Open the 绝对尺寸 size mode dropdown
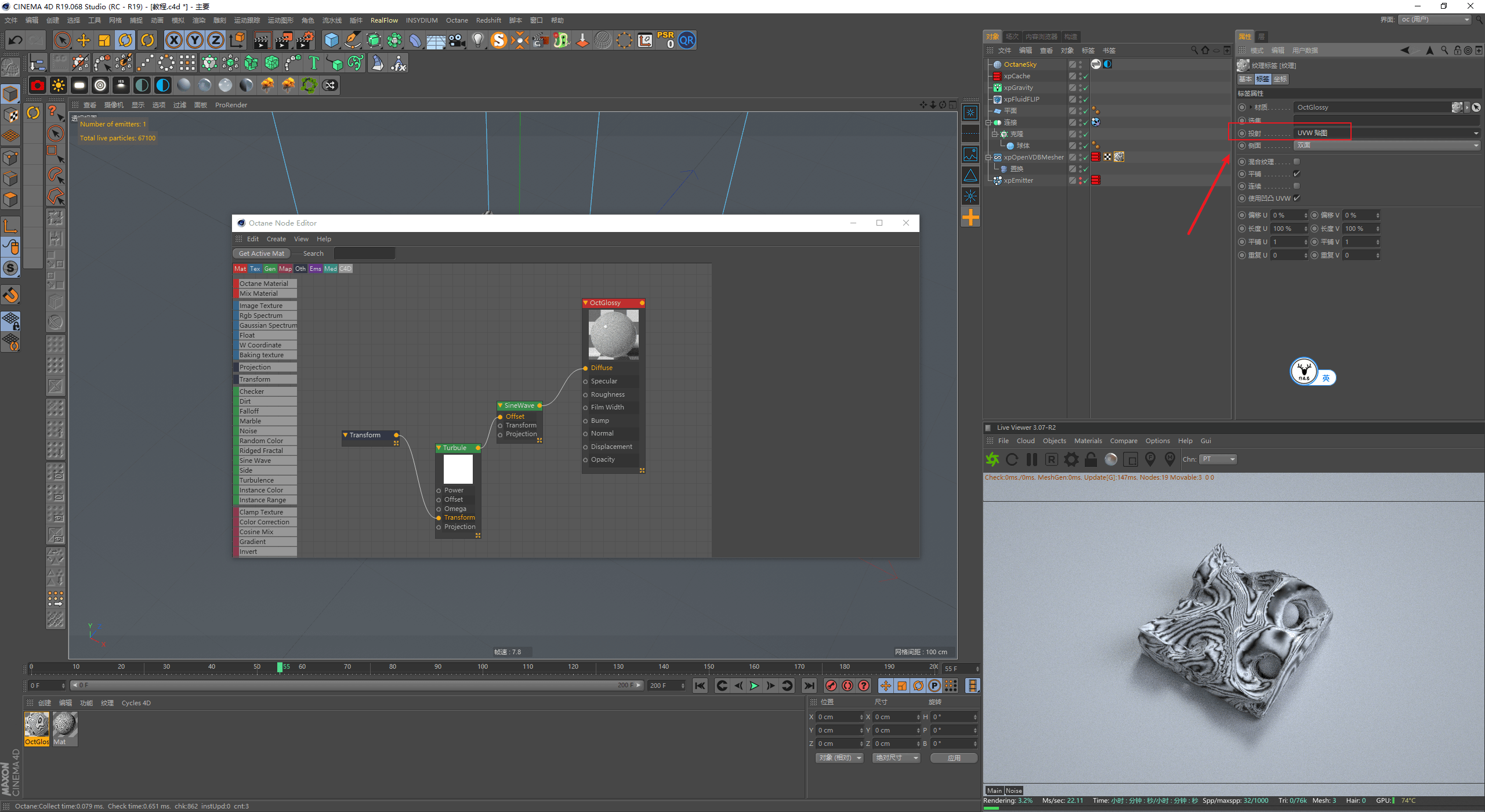The image size is (1485, 812). pyautogui.click(x=896, y=758)
